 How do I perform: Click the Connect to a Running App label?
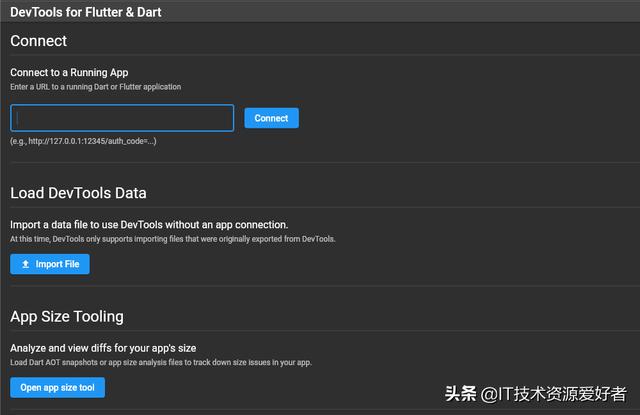point(69,72)
